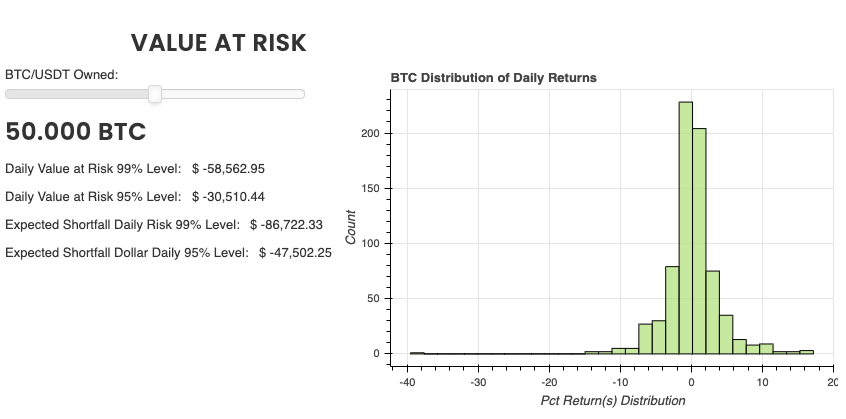Select the Daily Value at Risk 99% value
This screenshot has width=846, height=419.
(x=228, y=169)
